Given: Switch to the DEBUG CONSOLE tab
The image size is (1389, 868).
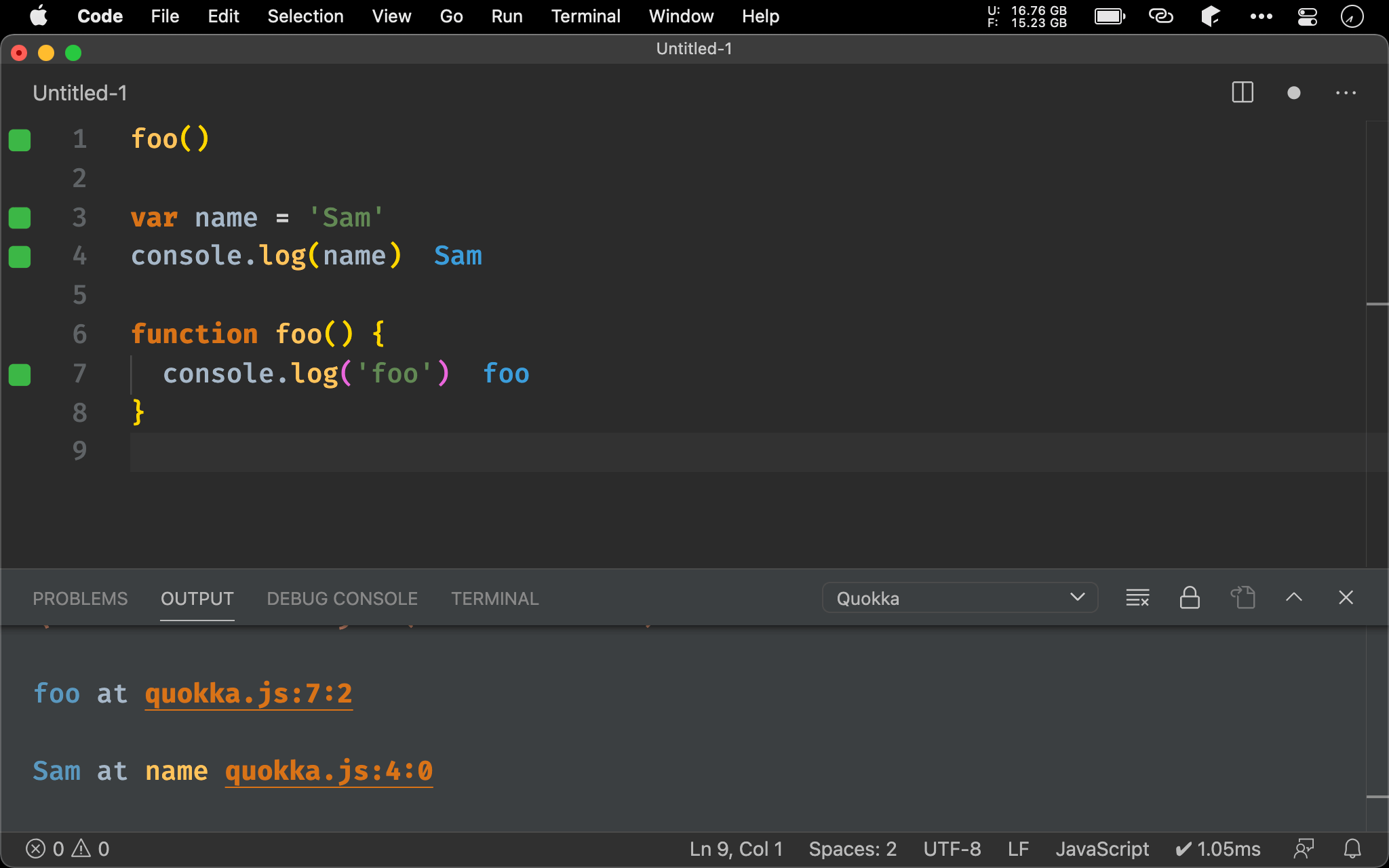Looking at the screenshot, I should click(342, 598).
